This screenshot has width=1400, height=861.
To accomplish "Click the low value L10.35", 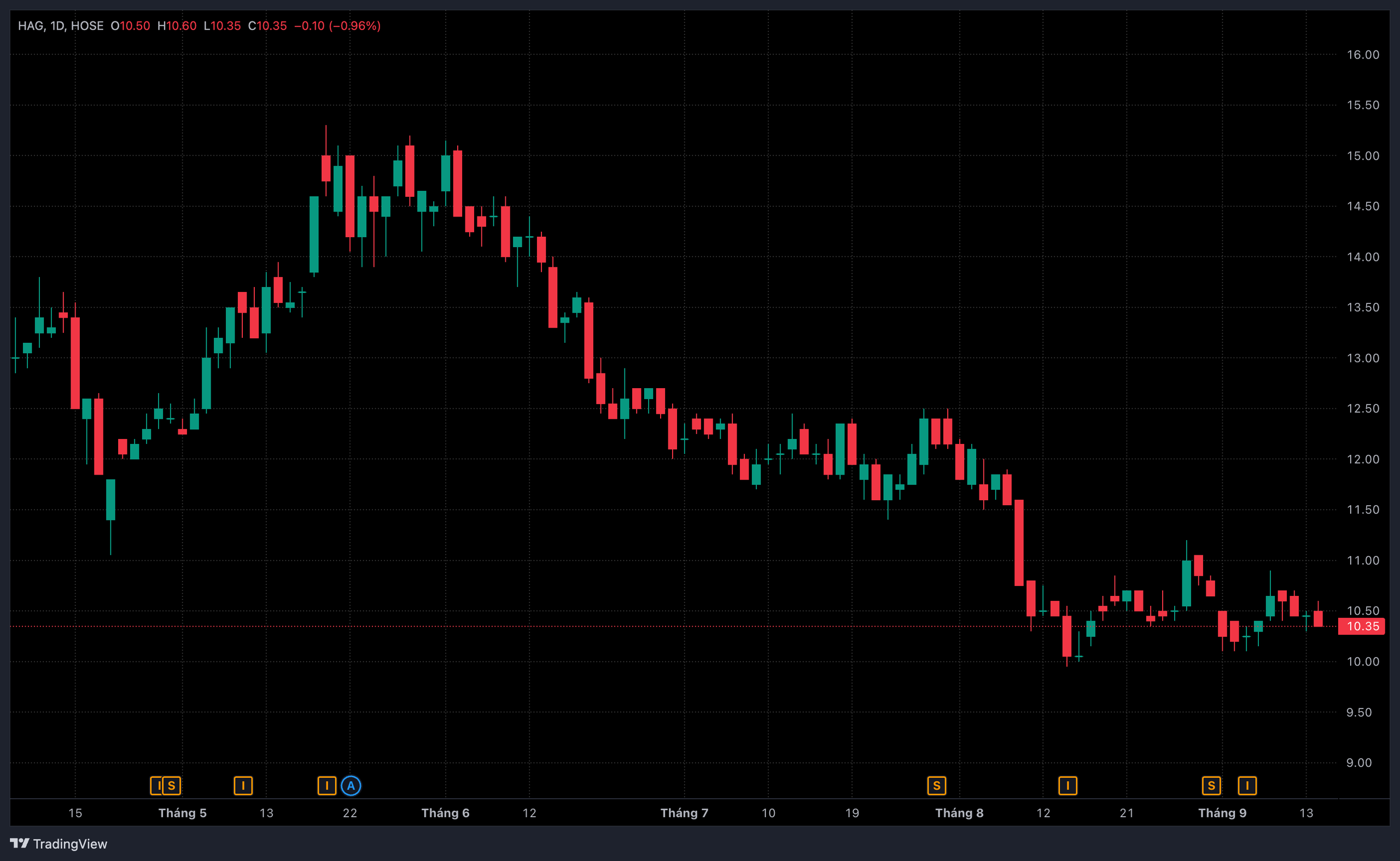I will tap(222, 26).
